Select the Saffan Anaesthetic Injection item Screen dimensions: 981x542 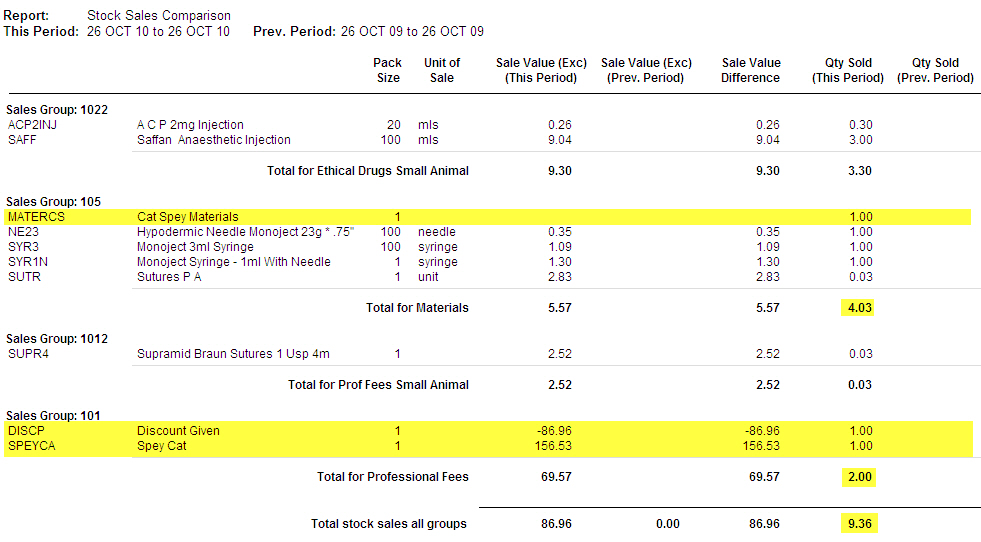(214, 140)
